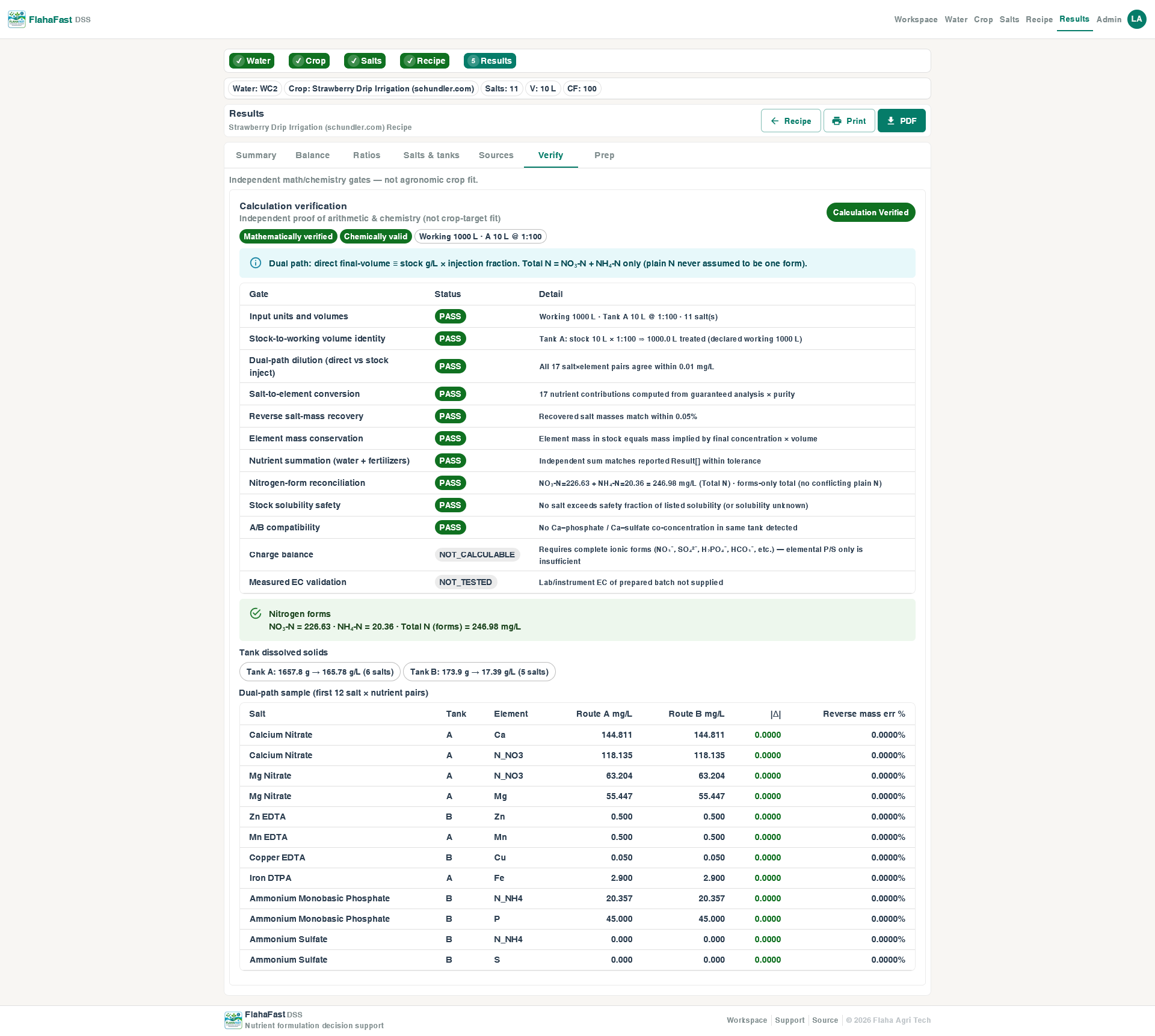Image resolution: width=1155 pixels, height=1036 pixels.
Task: Click the Chemically valid badge
Action: coord(375,236)
